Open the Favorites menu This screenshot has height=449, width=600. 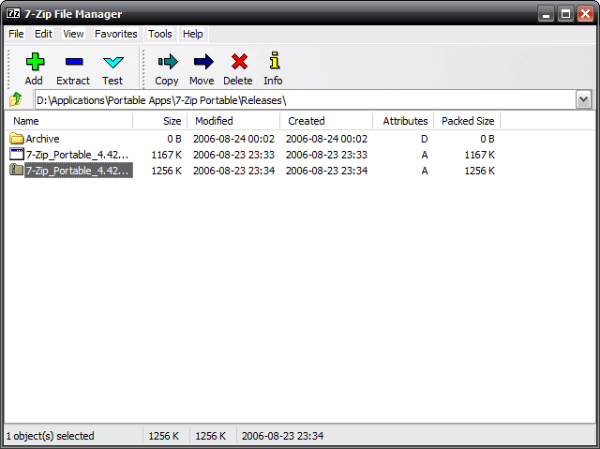pyautogui.click(x=116, y=34)
